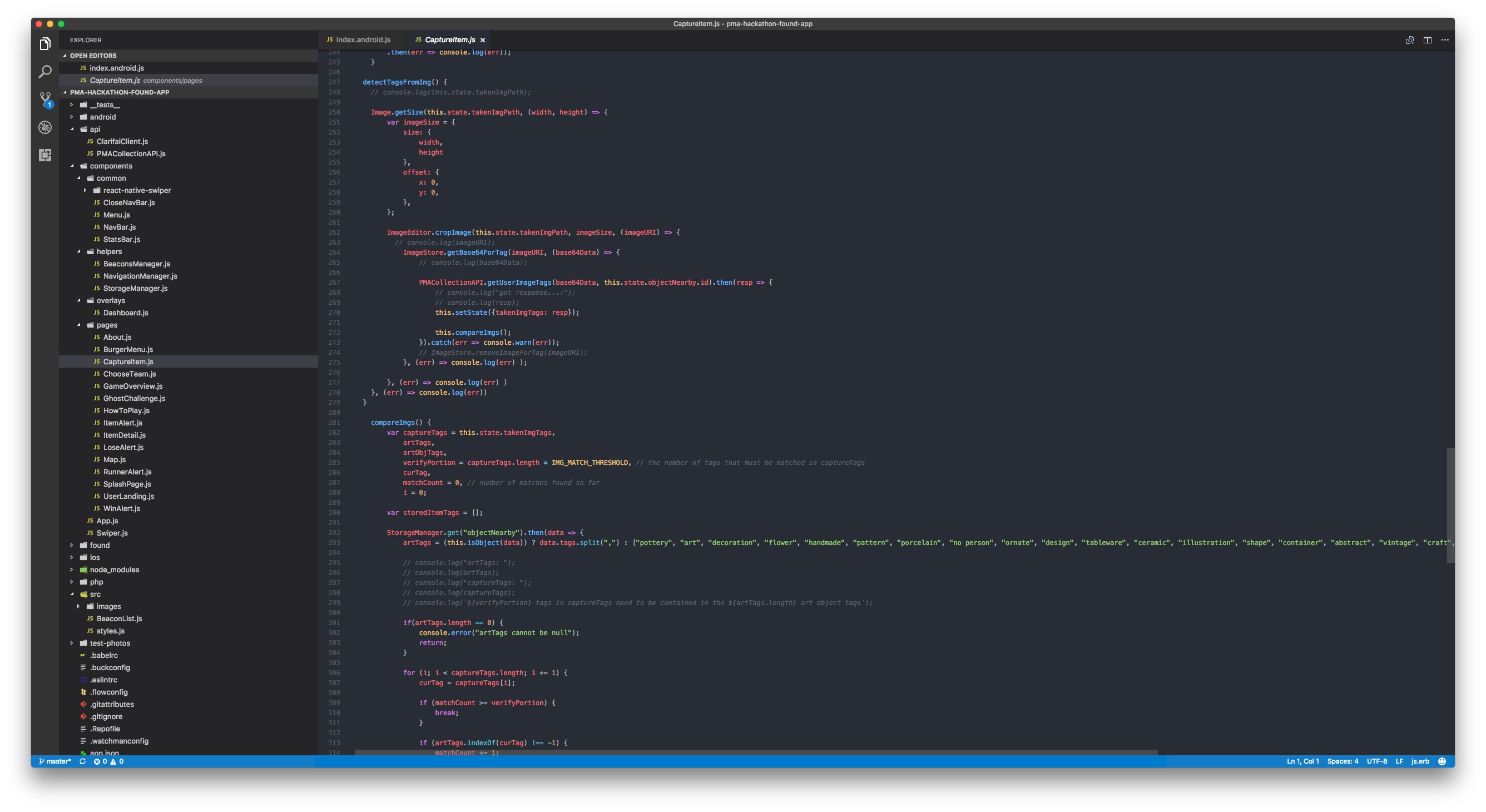Close the CaptureItem.js tab

coord(483,41)
